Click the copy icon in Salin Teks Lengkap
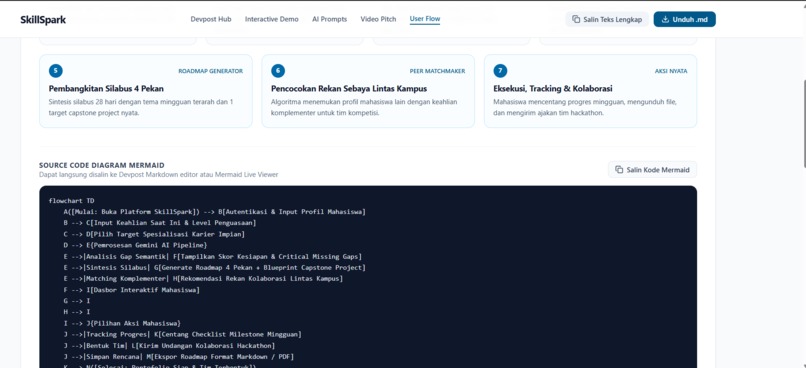This screenshot has width=806, height=368. coord(576,20)
